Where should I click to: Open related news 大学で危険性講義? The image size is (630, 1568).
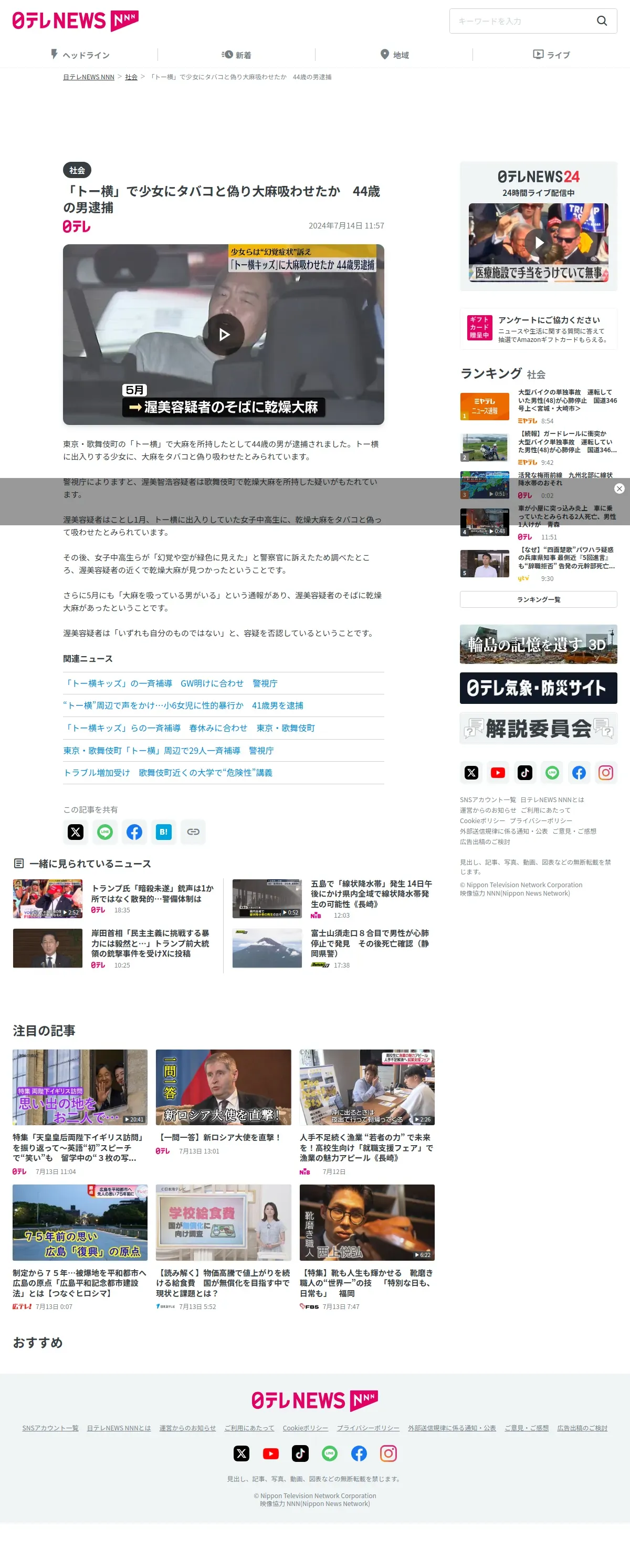(168, 772)
